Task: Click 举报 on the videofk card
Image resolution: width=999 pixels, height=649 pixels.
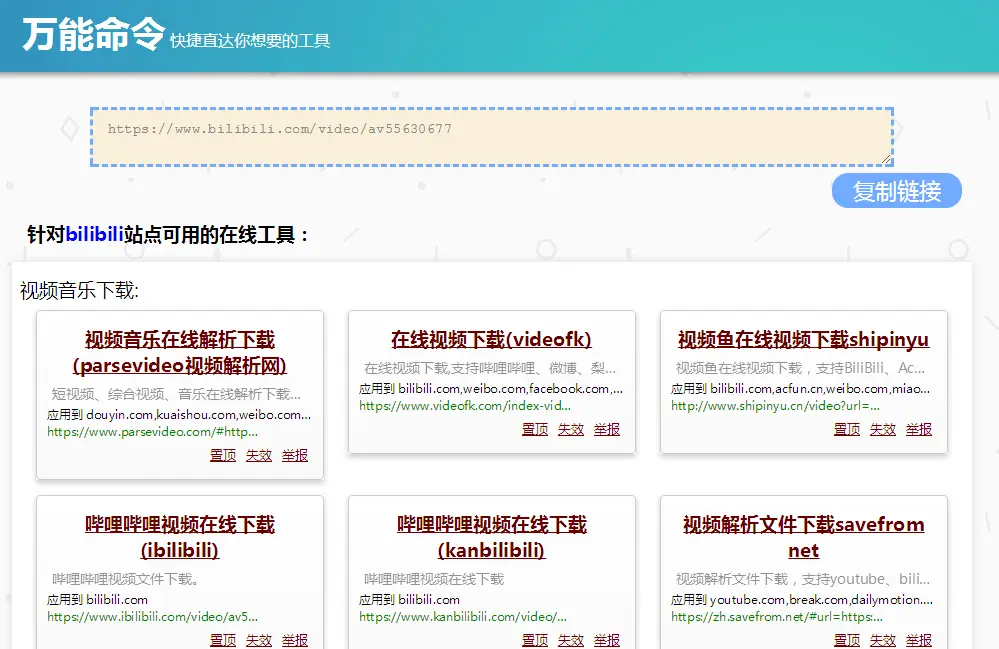Action: [x=607, y=429]
